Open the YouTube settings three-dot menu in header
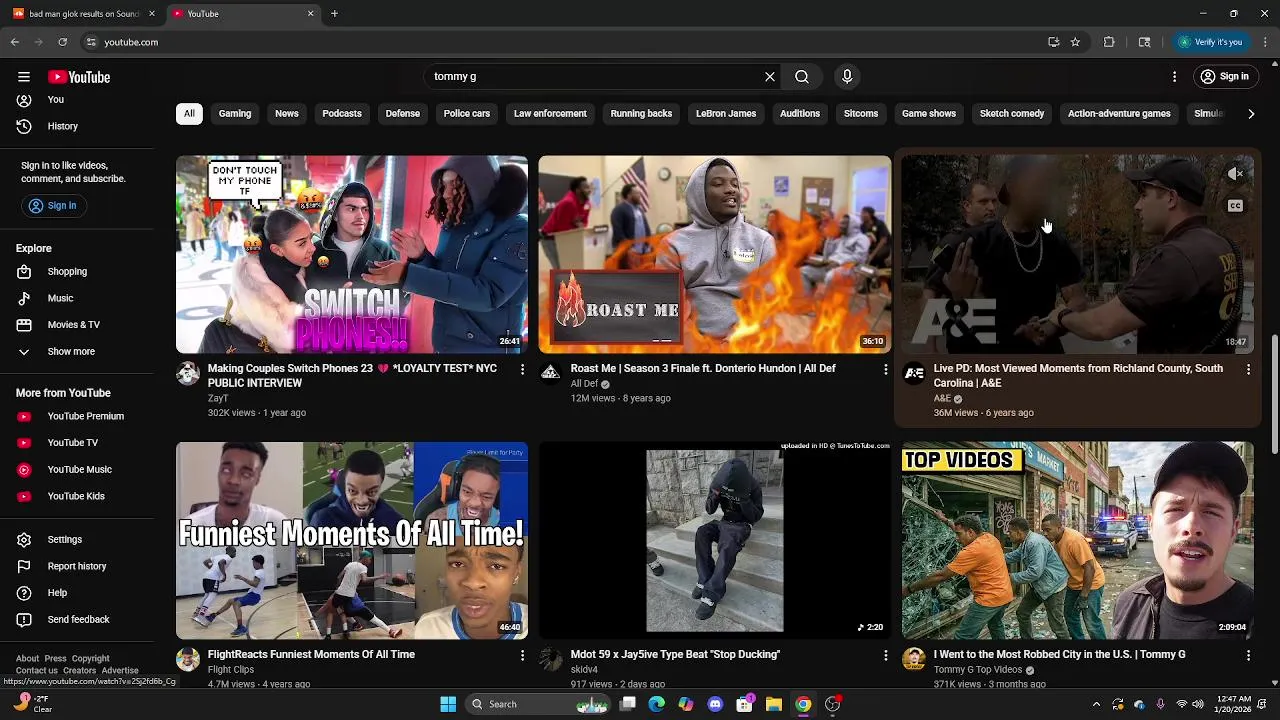 click(1175, 77)
